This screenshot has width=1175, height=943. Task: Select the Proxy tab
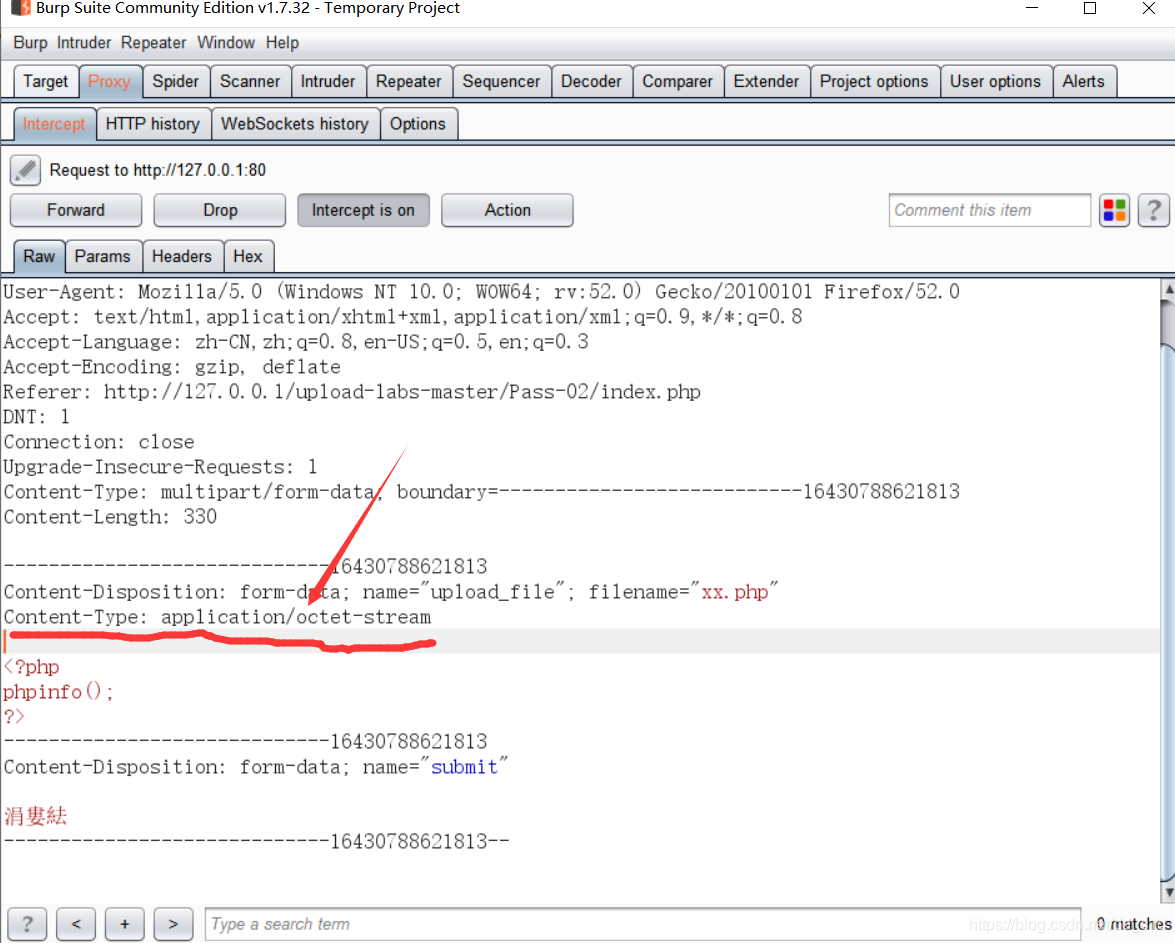click(109, 81)
